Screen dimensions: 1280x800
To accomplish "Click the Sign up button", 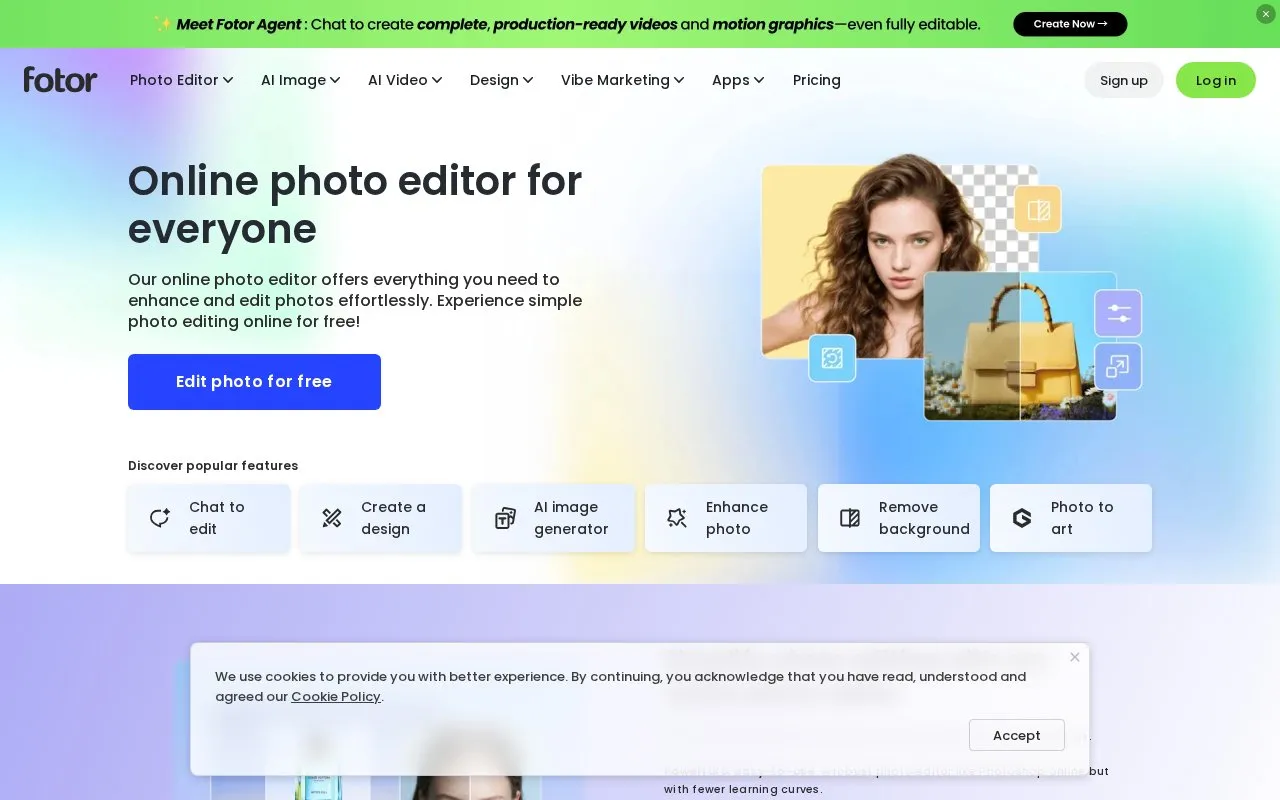I will click(x=1124, y=80).
